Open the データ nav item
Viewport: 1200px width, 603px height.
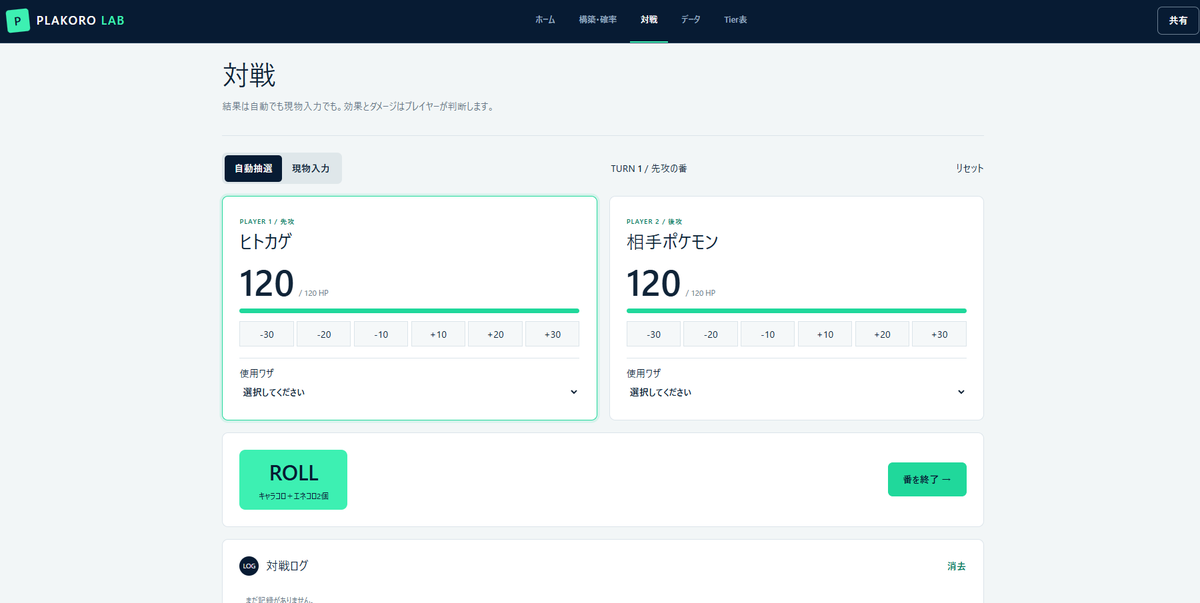click(691, 20)
